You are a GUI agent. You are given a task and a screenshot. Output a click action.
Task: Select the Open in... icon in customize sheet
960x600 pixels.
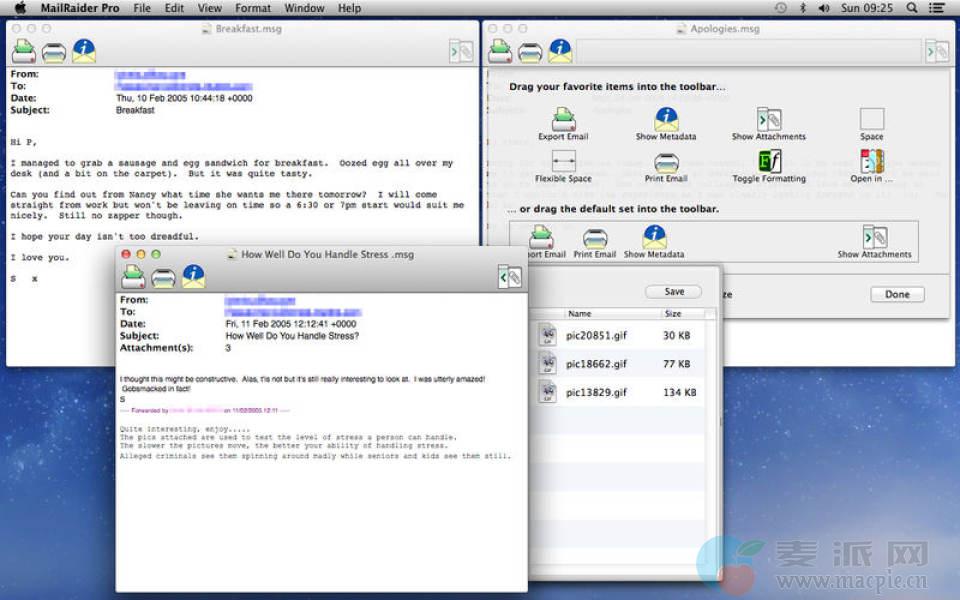872,162
